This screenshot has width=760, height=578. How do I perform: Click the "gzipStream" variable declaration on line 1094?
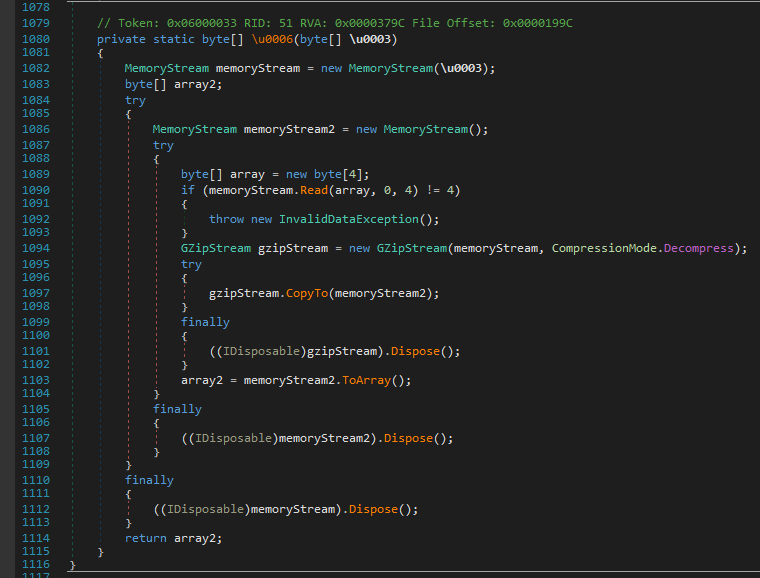[293, 249]
